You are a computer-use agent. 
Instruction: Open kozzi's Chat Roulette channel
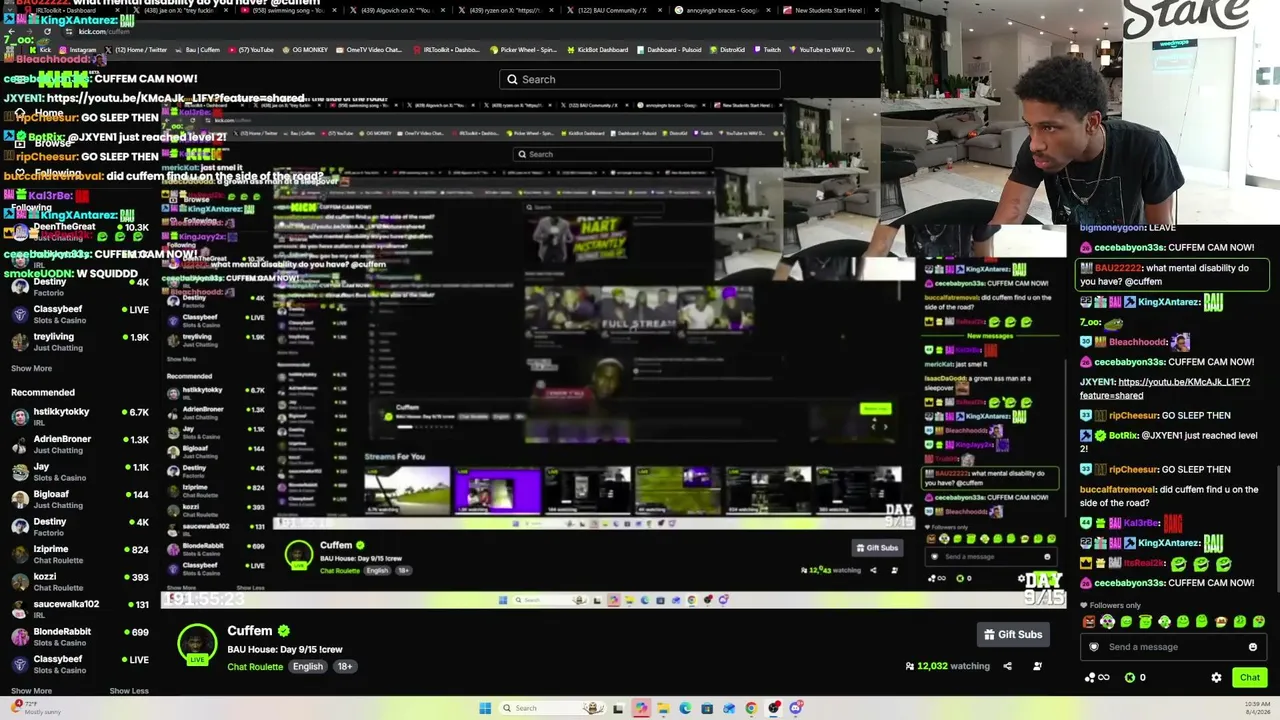pos(80,582)
